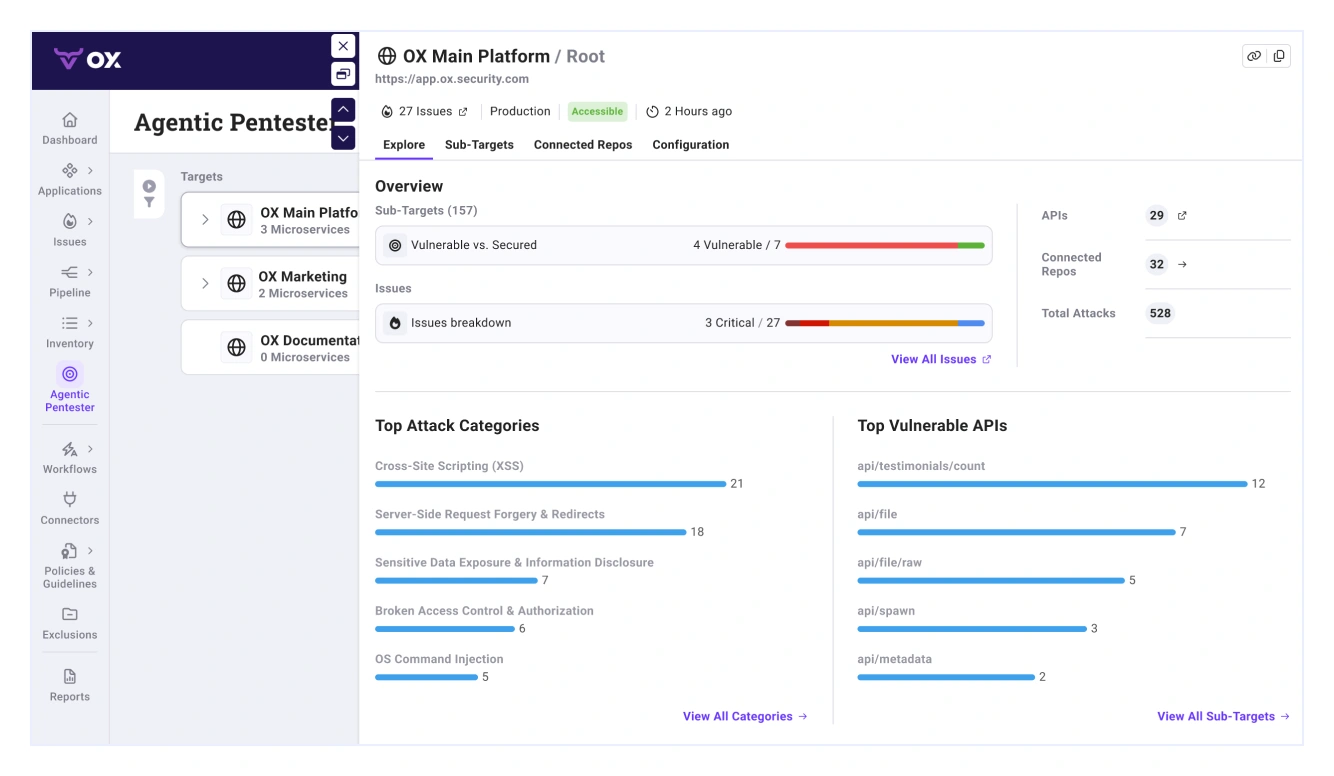Click the 'api/metadata' API label

(894, 659)
